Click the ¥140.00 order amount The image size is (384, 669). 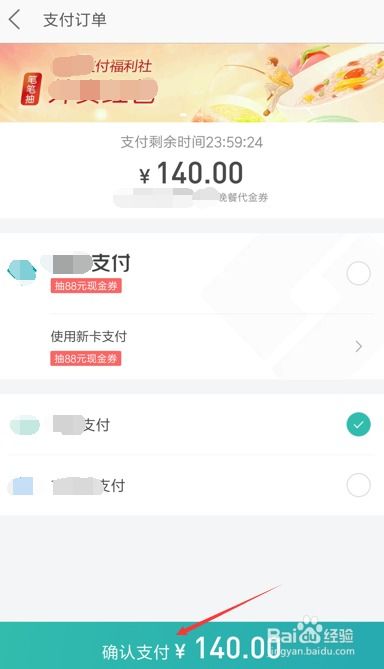[x=192, y=173]
